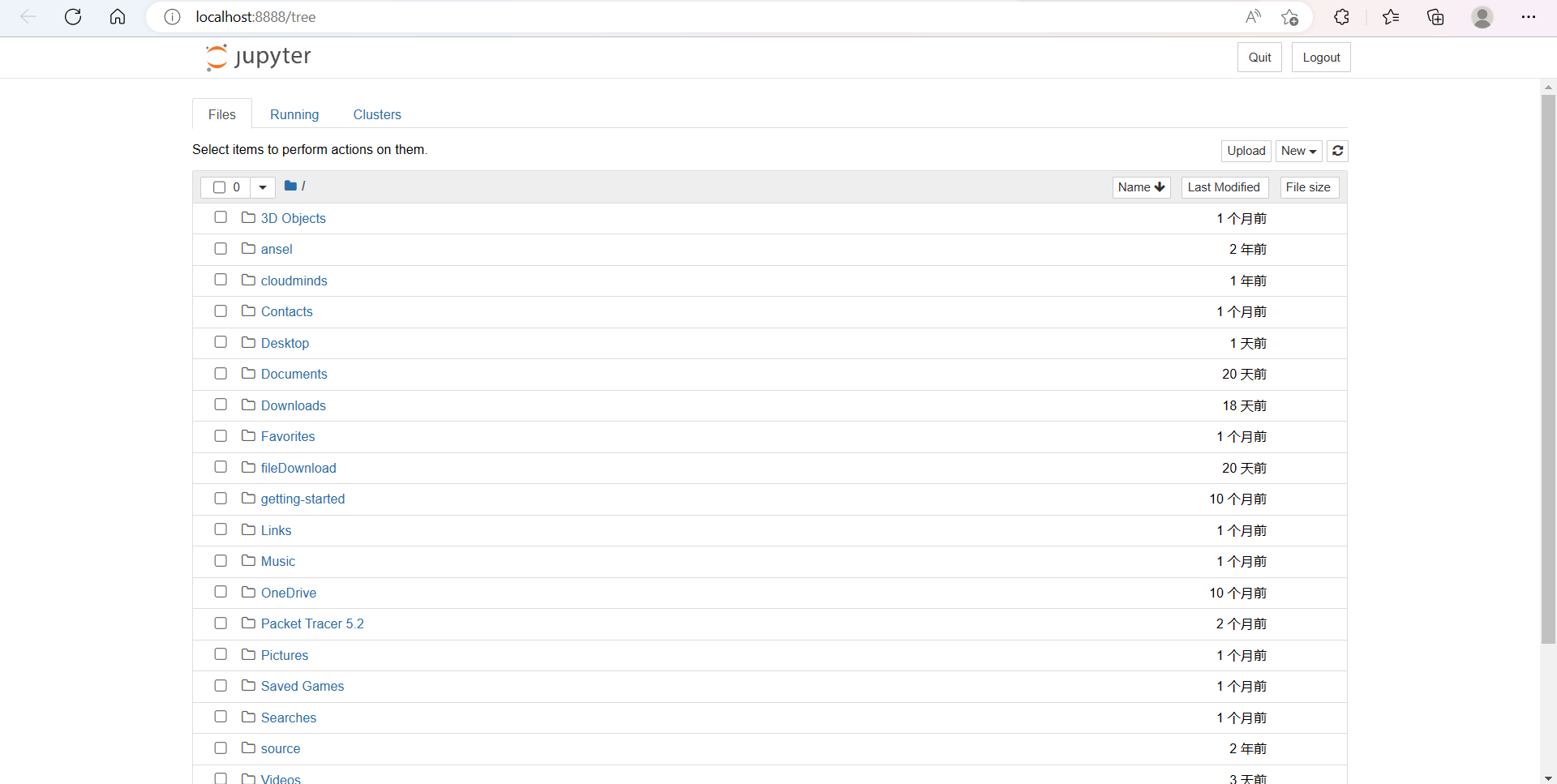Click '18 天前' in the Downloads row
The image size is (1557, 784).
coord(1244,405)
